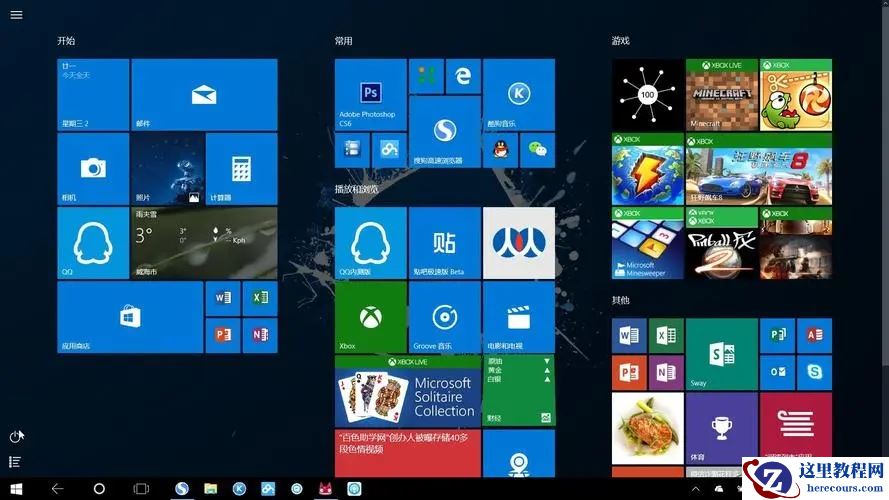
Task: Open the small QQ penguin tile in 常用
Action: [x=501, y=150]
